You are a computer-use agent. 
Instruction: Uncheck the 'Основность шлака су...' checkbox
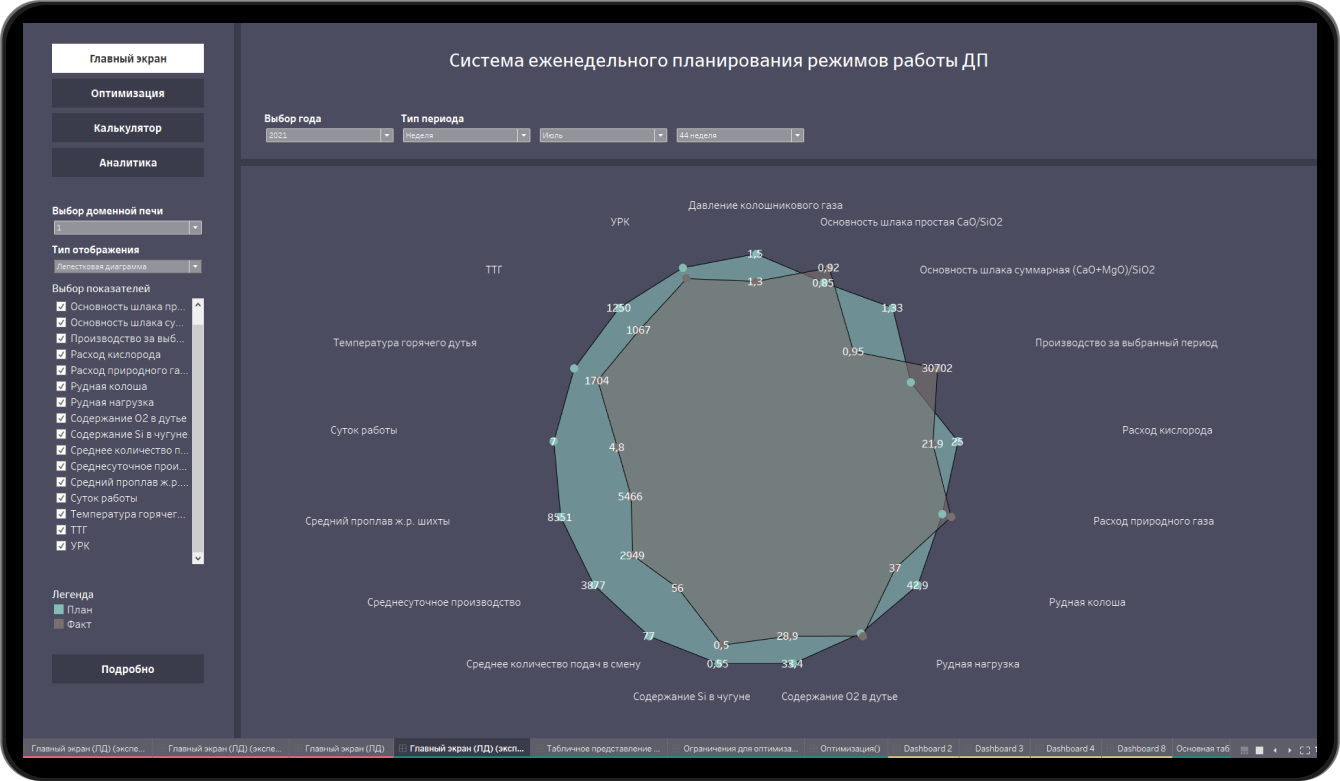tap(61, 323)
